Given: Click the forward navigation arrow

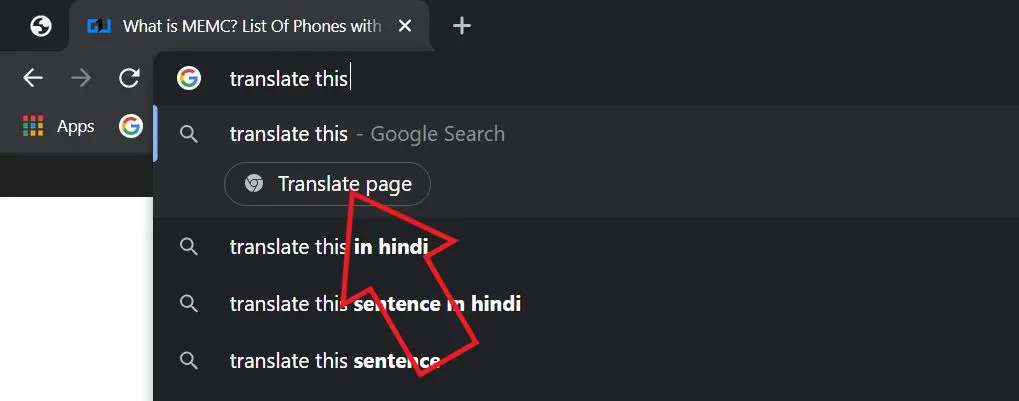Looking at the screenshot, I should coord(81,78).
